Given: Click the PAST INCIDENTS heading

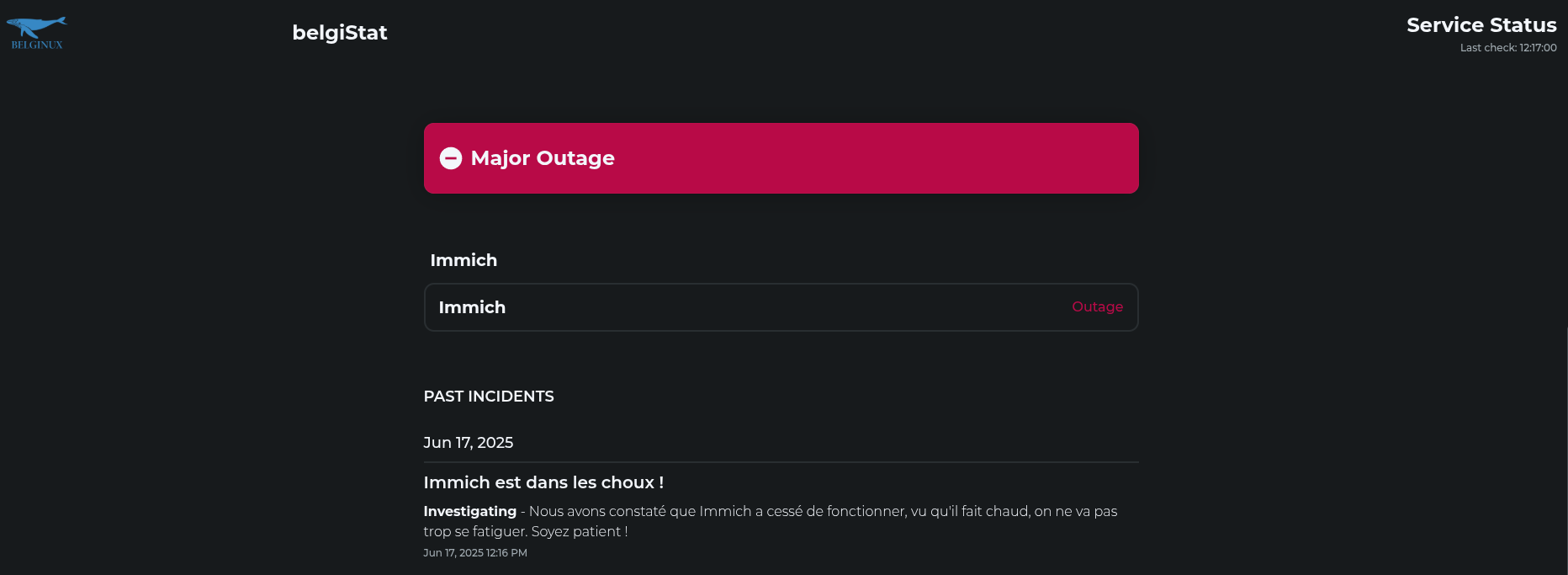Looking at the screenshot, I should pyautogui.click(x=489, y=397).
